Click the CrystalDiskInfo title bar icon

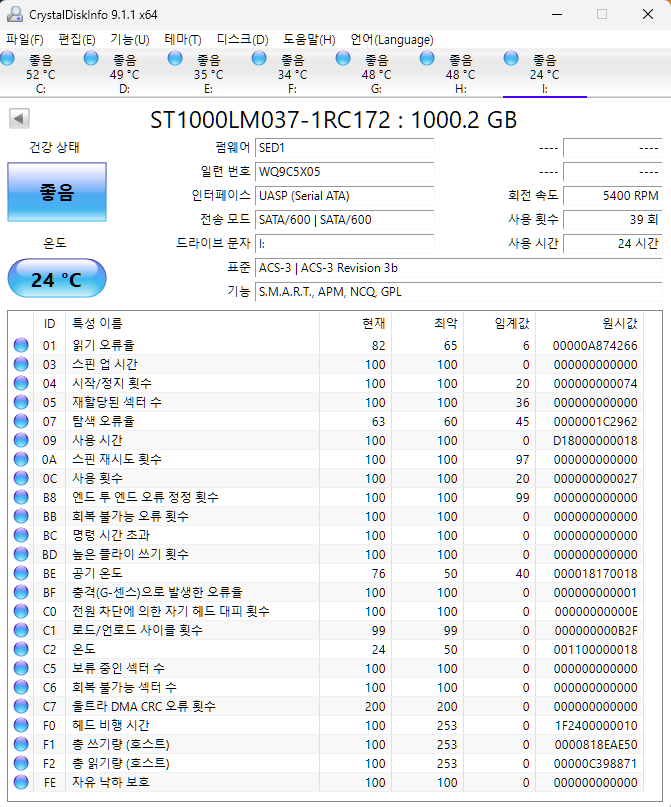(x=15, y=14)
